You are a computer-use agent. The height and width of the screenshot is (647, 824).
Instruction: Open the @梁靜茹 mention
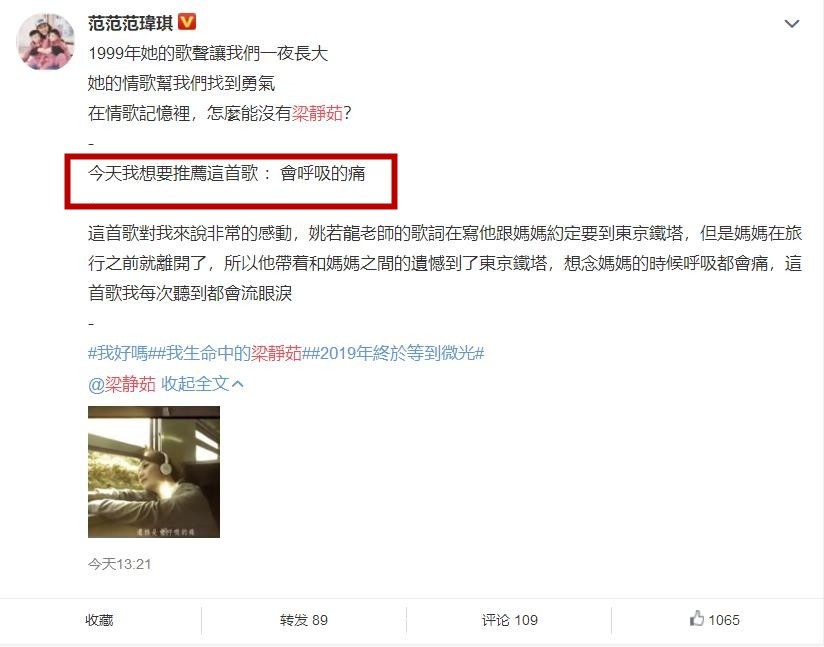pyautogui.click(x=122, y=384)
